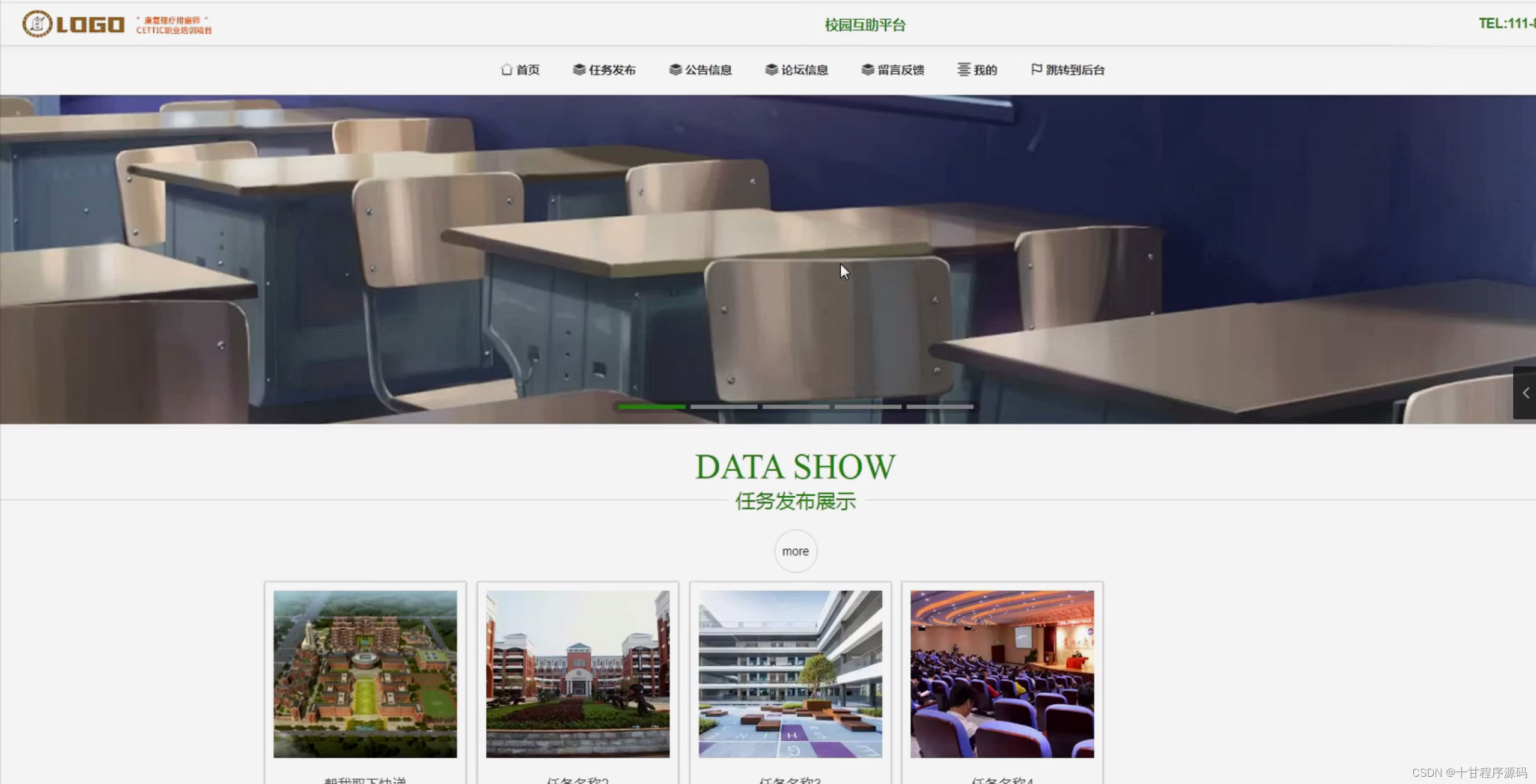Viewport: 1536px width, 784px height.
Task: Click the flag icon beside 跳转到后台
Action: (x=1036, y=70)
